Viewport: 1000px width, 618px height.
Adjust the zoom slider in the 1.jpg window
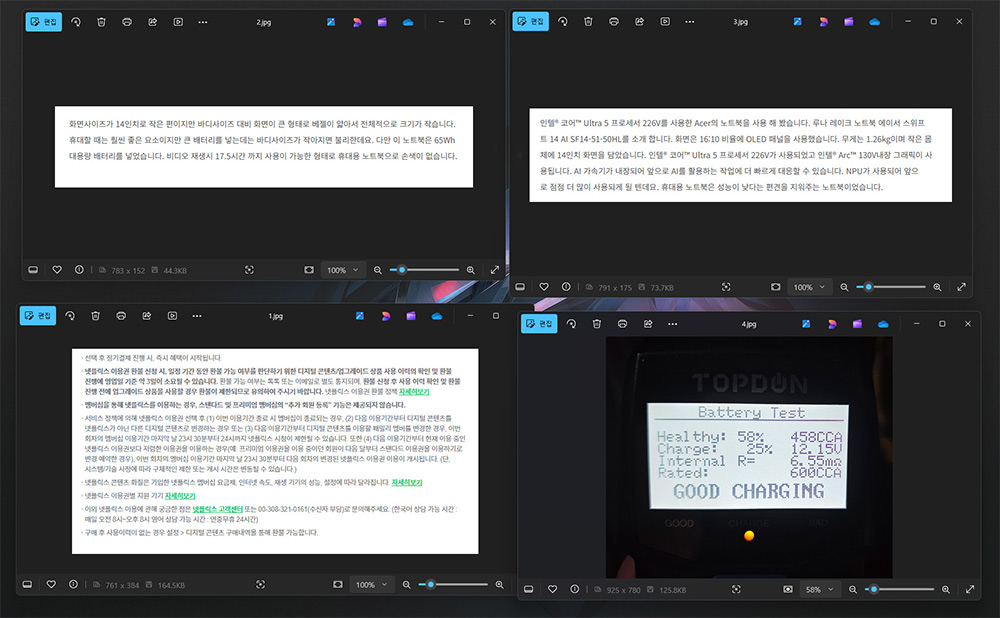coord(453,584)
